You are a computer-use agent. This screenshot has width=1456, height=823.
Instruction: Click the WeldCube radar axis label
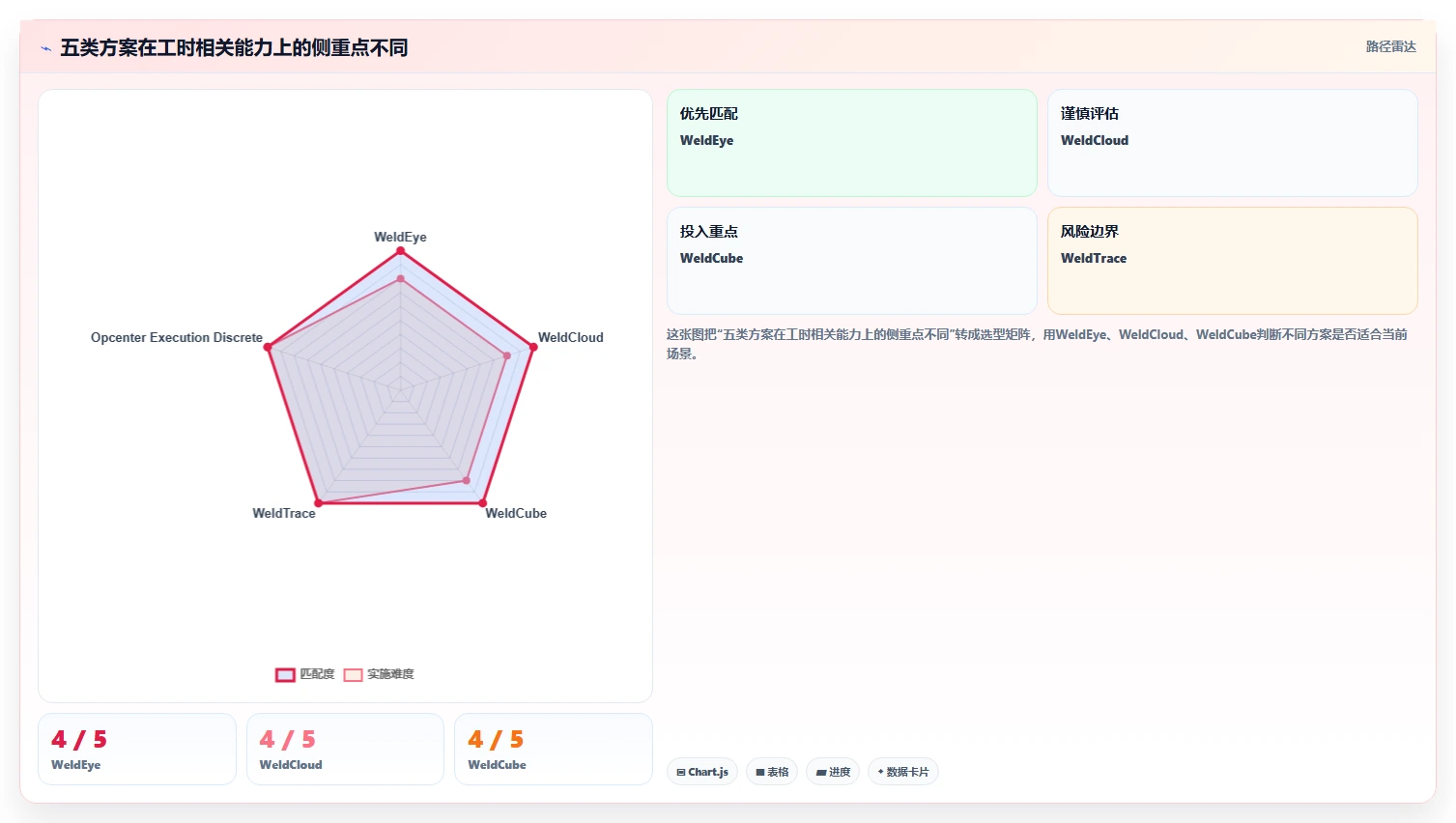pos(516,513)
